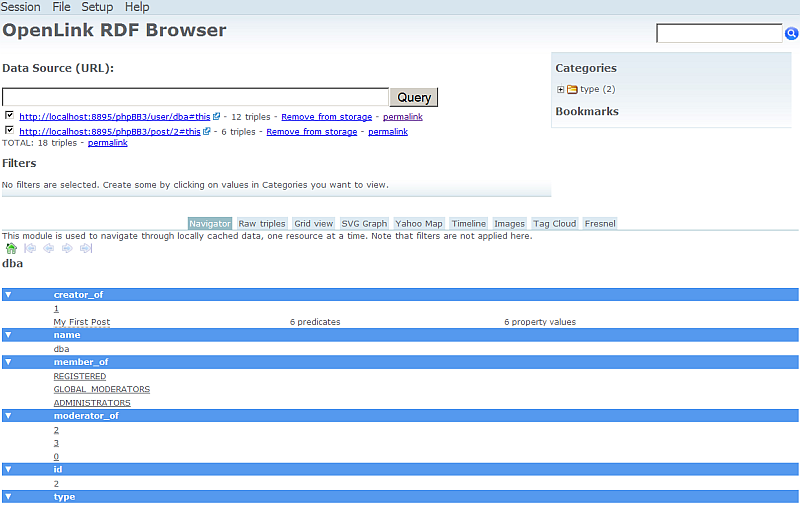
Task: Click the blue search magnifier icon
Action: (791, 34)
